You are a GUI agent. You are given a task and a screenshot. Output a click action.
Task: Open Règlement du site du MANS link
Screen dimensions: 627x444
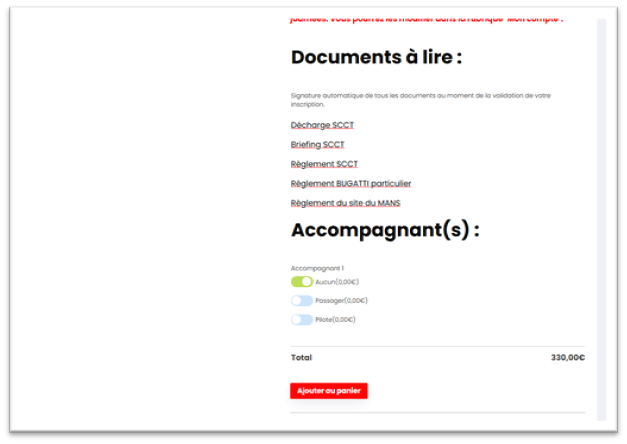(345, 203)
